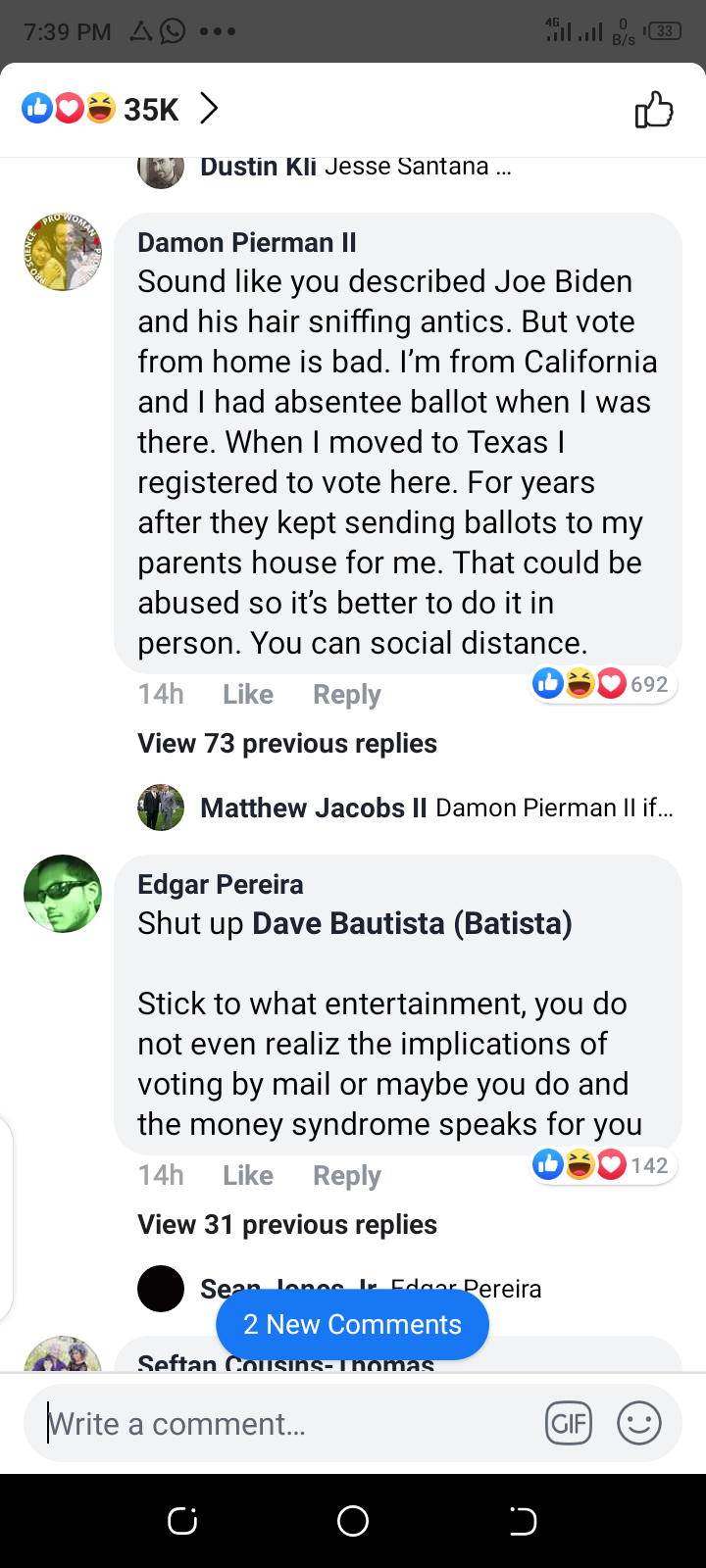Reply to Damon Pierman II's comment
This screenshot has width=706, height=1568.
pyautogui.click(x=346, y=695)
